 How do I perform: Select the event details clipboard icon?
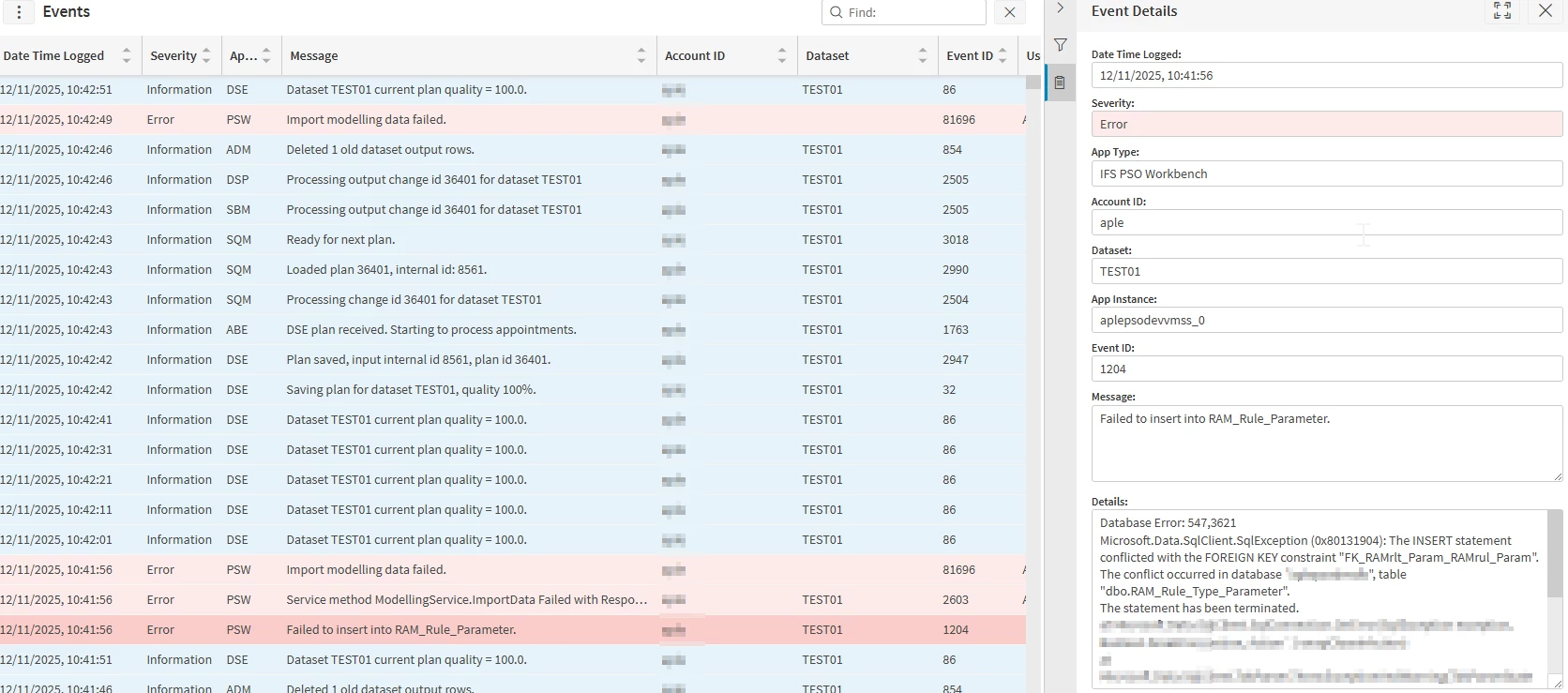coord(1060,83)
